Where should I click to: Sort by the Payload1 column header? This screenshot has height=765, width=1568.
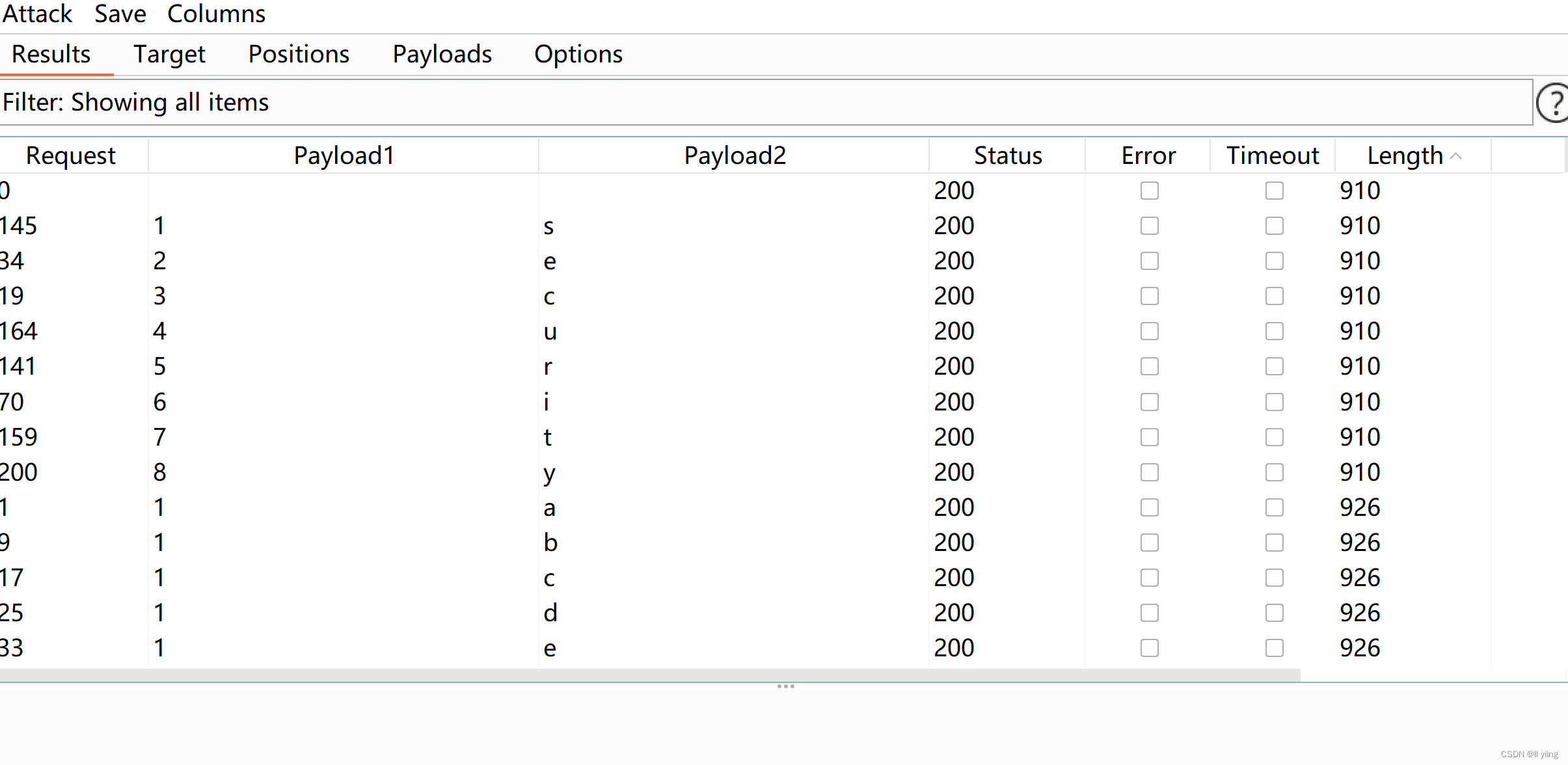pos(344,156)
